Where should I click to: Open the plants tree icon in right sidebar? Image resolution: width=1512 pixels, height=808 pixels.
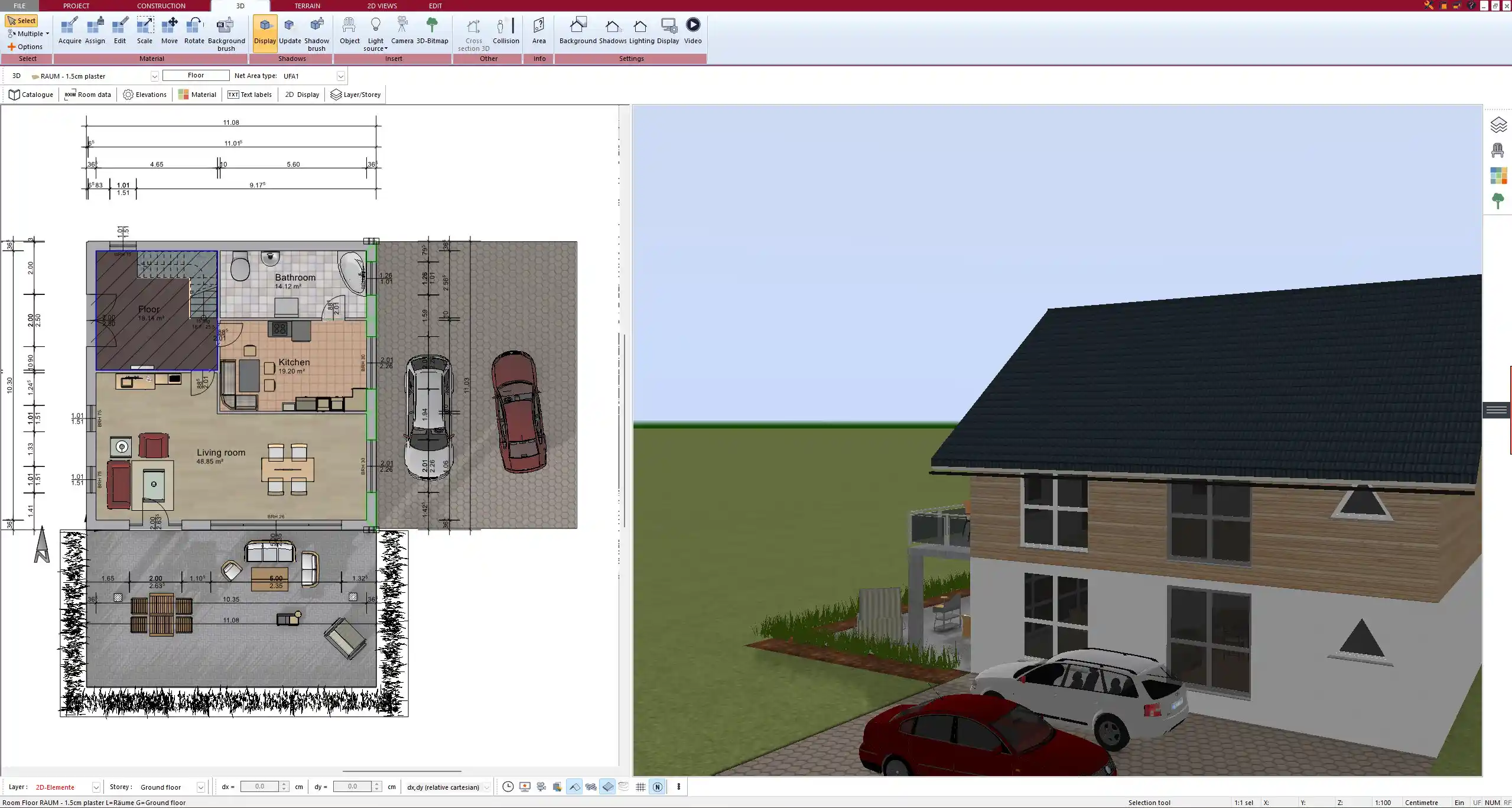1498,201
